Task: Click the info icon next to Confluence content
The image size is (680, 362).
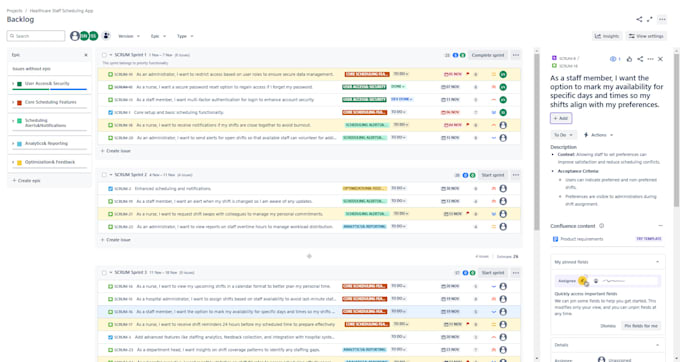Action: point(602,226)
